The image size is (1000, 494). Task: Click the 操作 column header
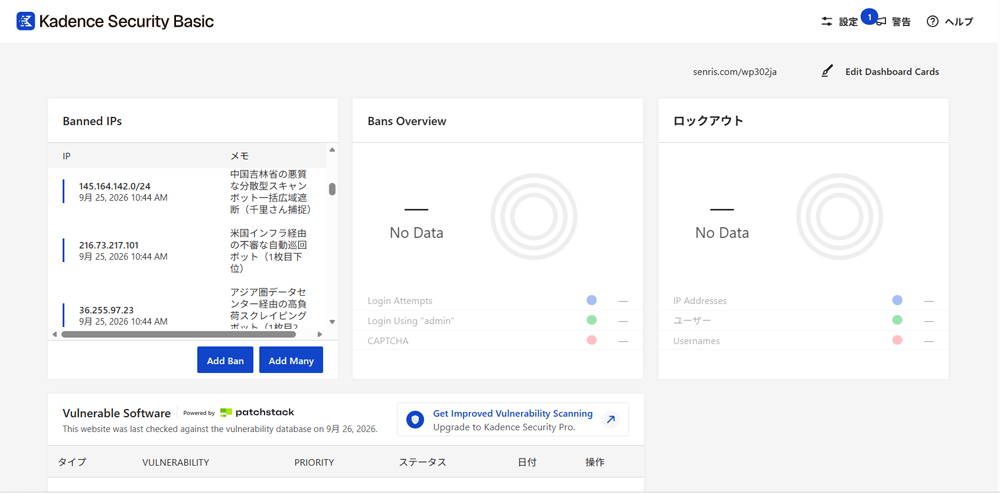click(595, 462)
